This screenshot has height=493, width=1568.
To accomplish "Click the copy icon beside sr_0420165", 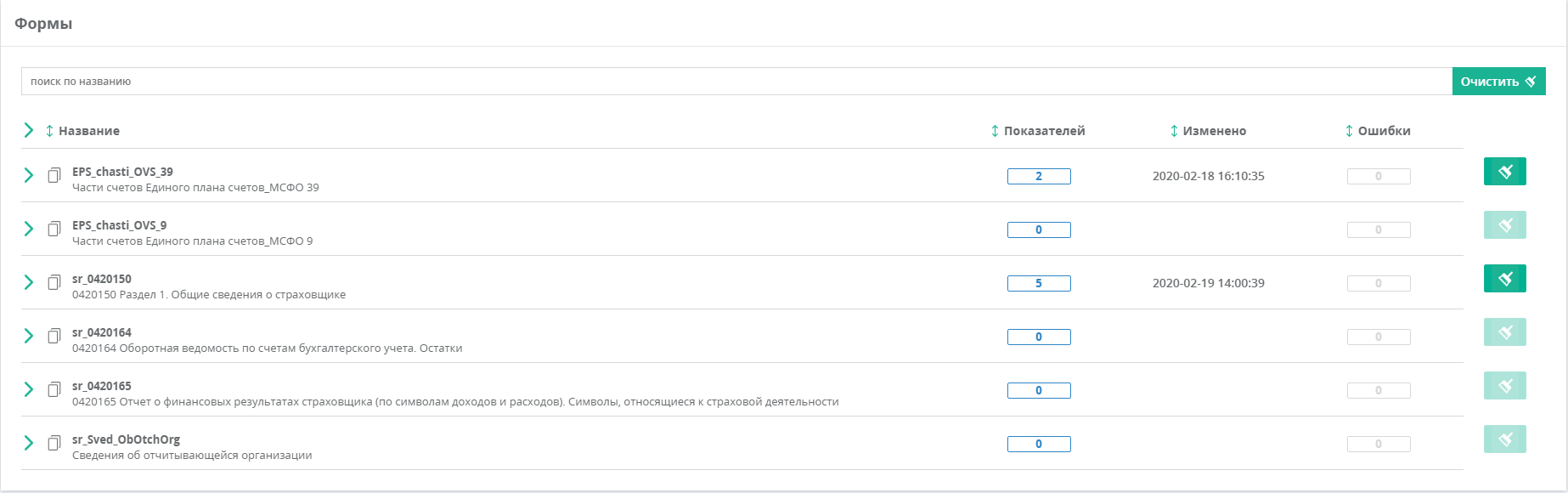I will click(54, 389).
